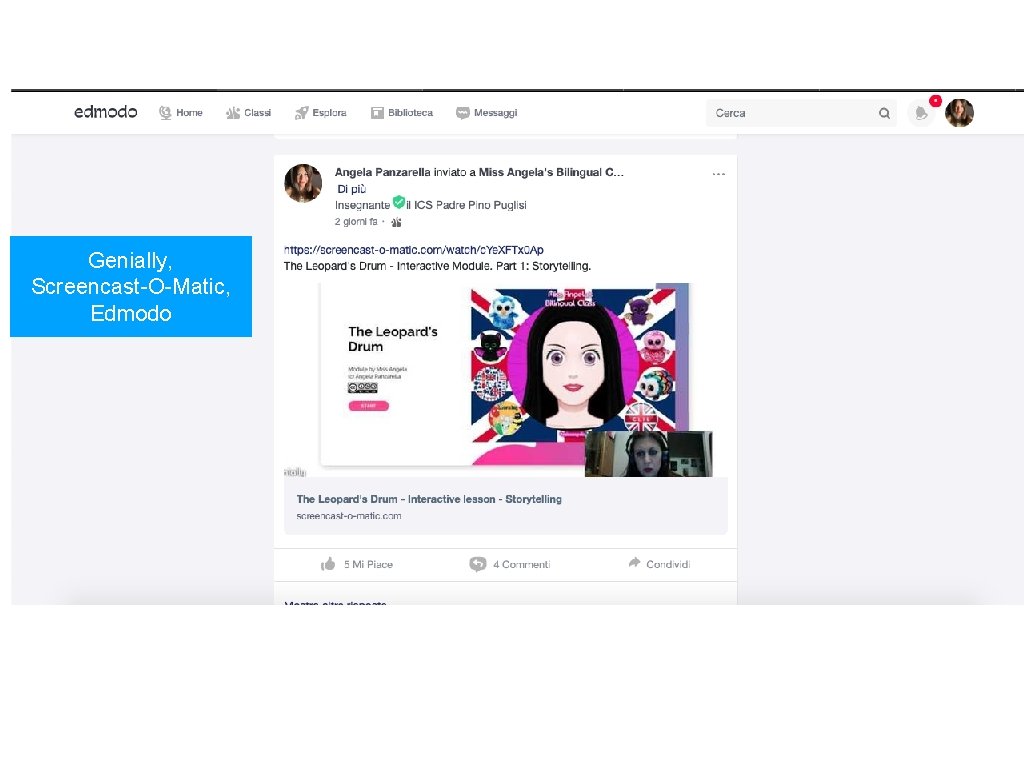Viewport: 1024px width, 768px height.
Task: Open the Home menu item
Action: [x=181, y=112]
